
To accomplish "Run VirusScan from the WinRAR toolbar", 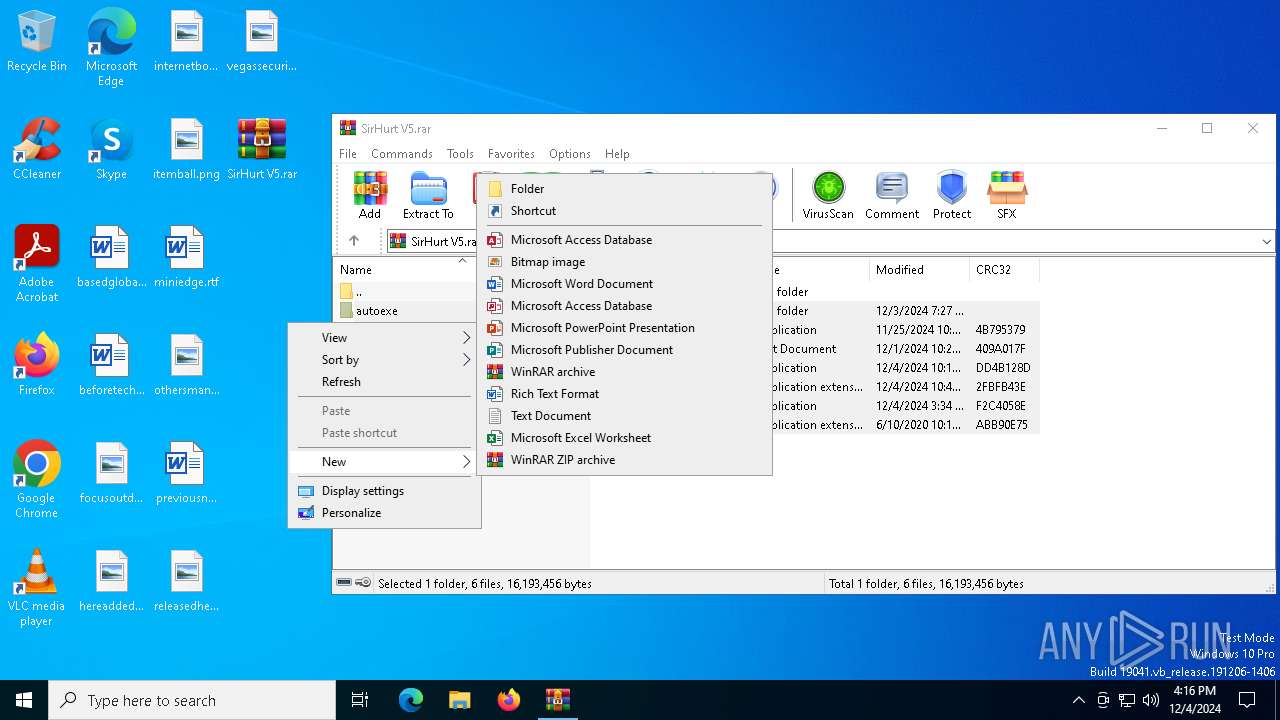I will (x=828, y=195).
